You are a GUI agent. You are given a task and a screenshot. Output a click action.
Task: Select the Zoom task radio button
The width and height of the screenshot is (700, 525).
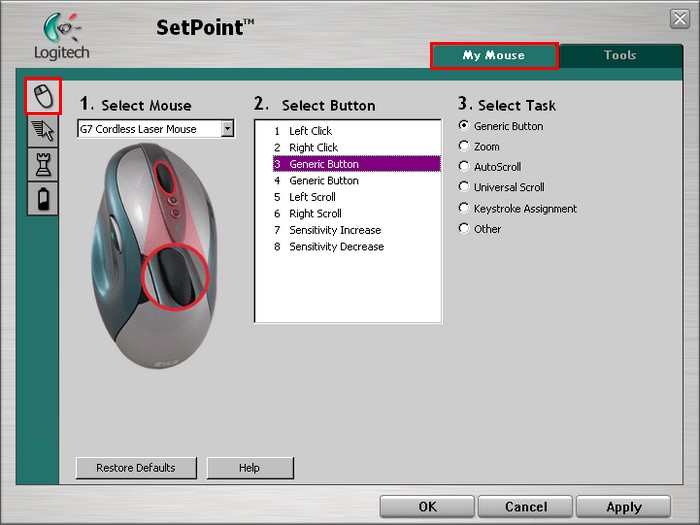coord(464,146)
